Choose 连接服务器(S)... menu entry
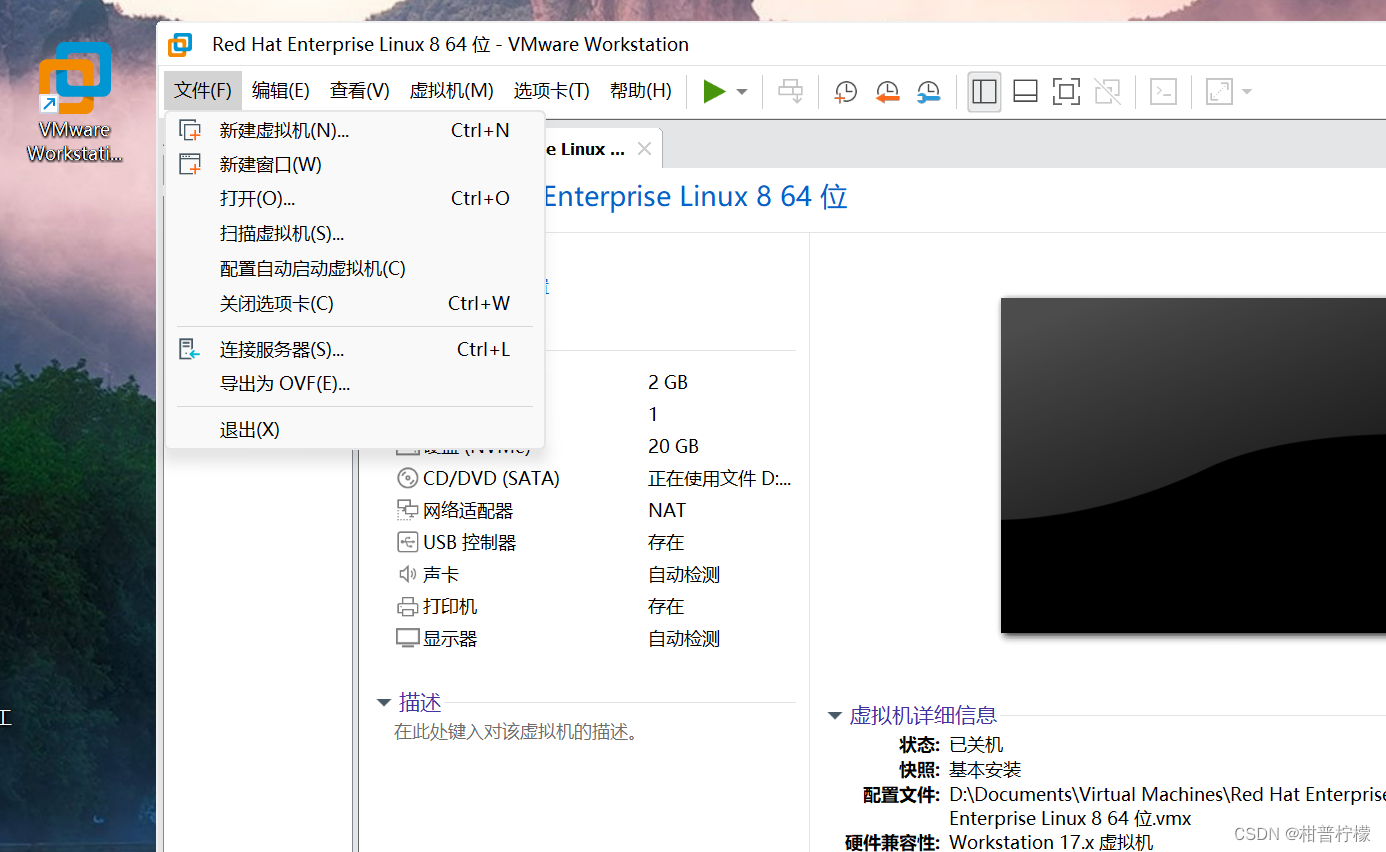The width and height of the screenshot is (1386, 852). pos(355,349)
